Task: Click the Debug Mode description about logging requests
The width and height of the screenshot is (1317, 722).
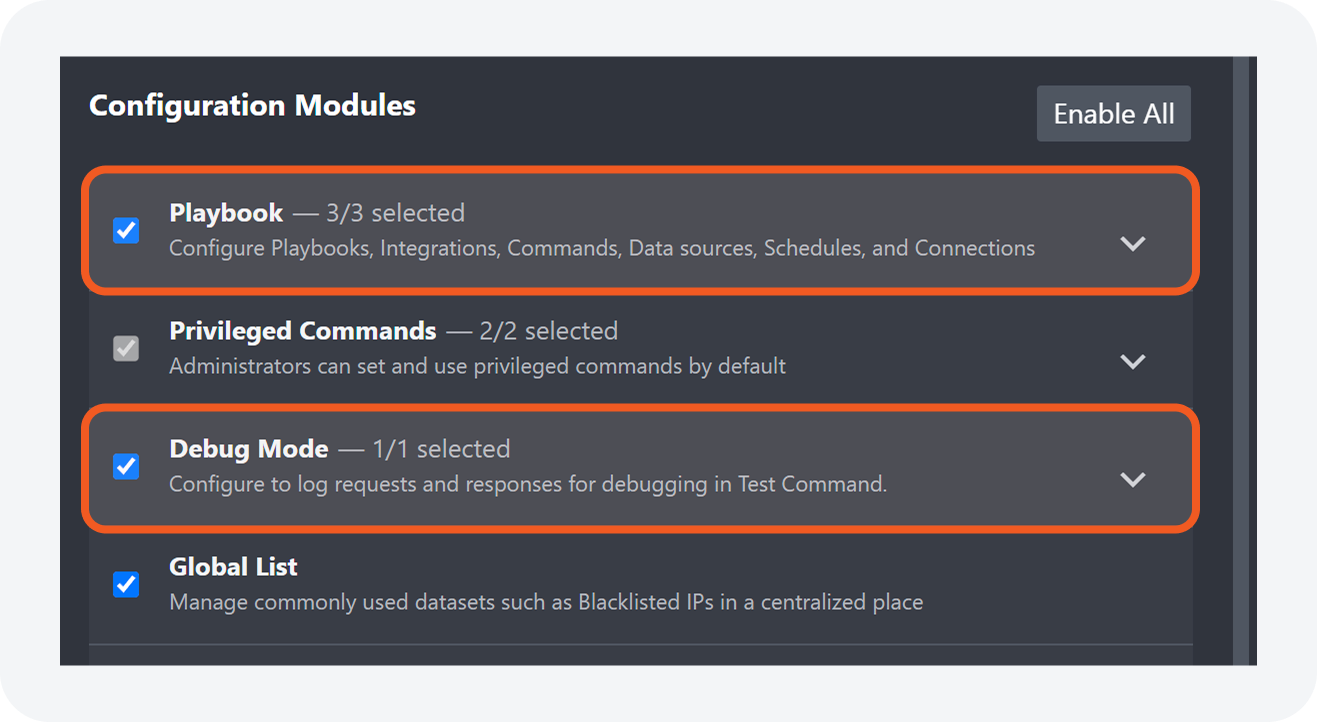Action: pos(527,485)
